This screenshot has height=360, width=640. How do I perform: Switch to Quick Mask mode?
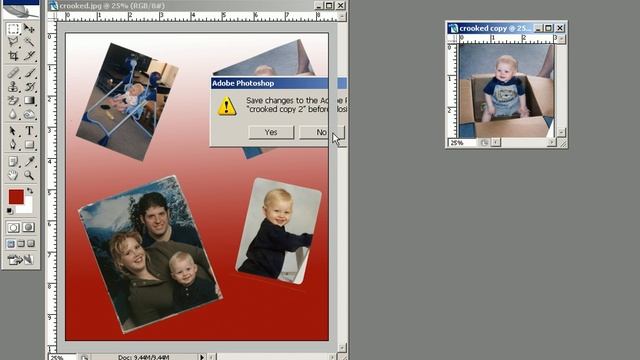pos(29,227)
